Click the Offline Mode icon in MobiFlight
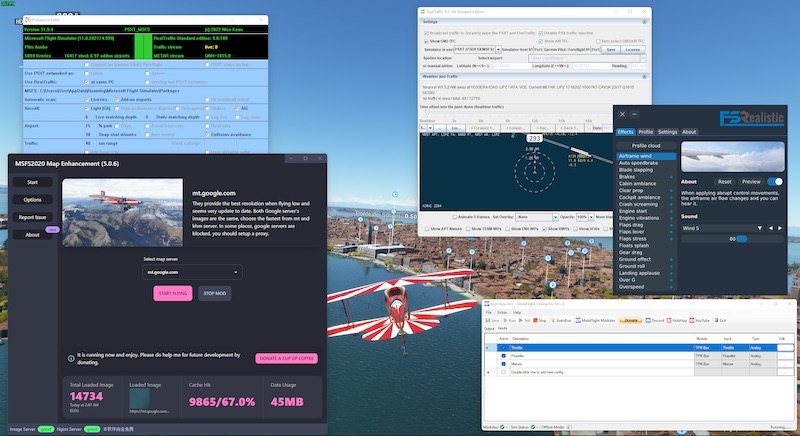The height and width of the screenshot is (436, 800). coord(568,427)
